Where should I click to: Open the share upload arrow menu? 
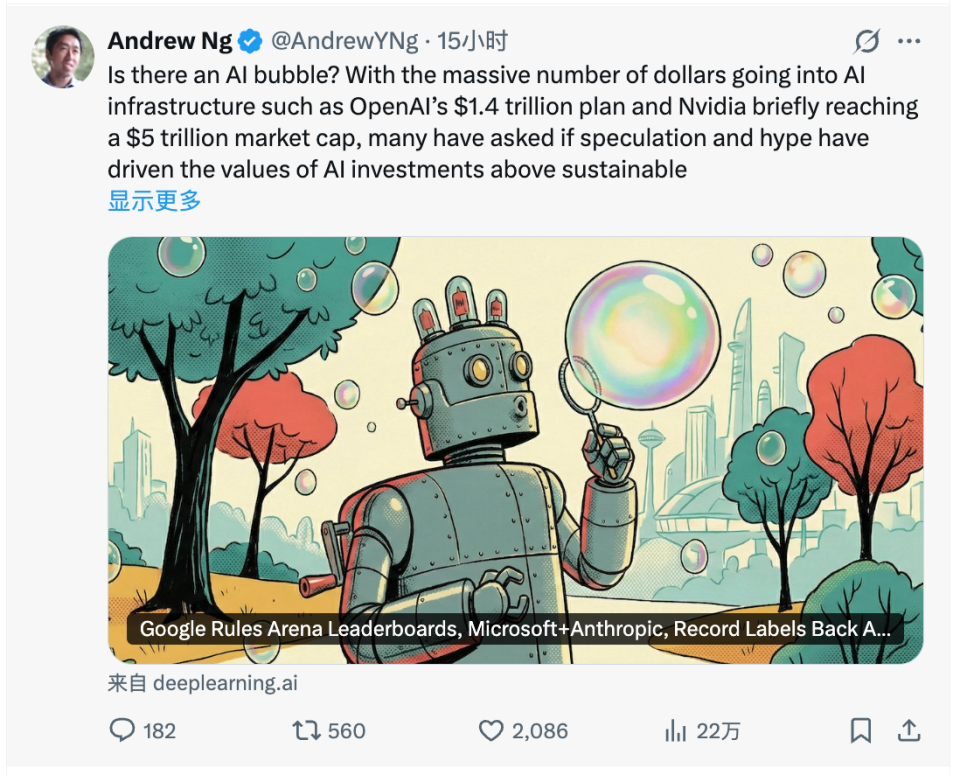pyautogui.click(x=908, y=731)
